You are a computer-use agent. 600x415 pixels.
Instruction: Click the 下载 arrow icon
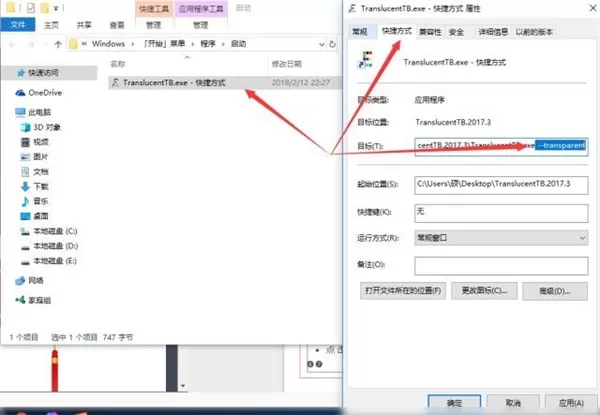(25, 187)
